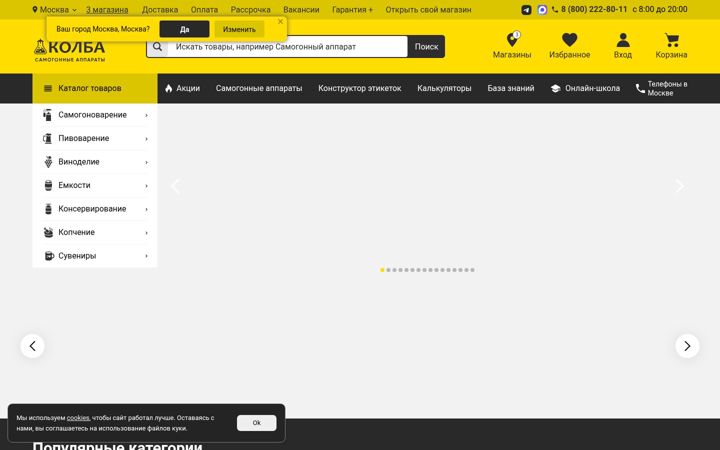
Task: Expand Емкости submenu arrow
Action: (146, 186)
